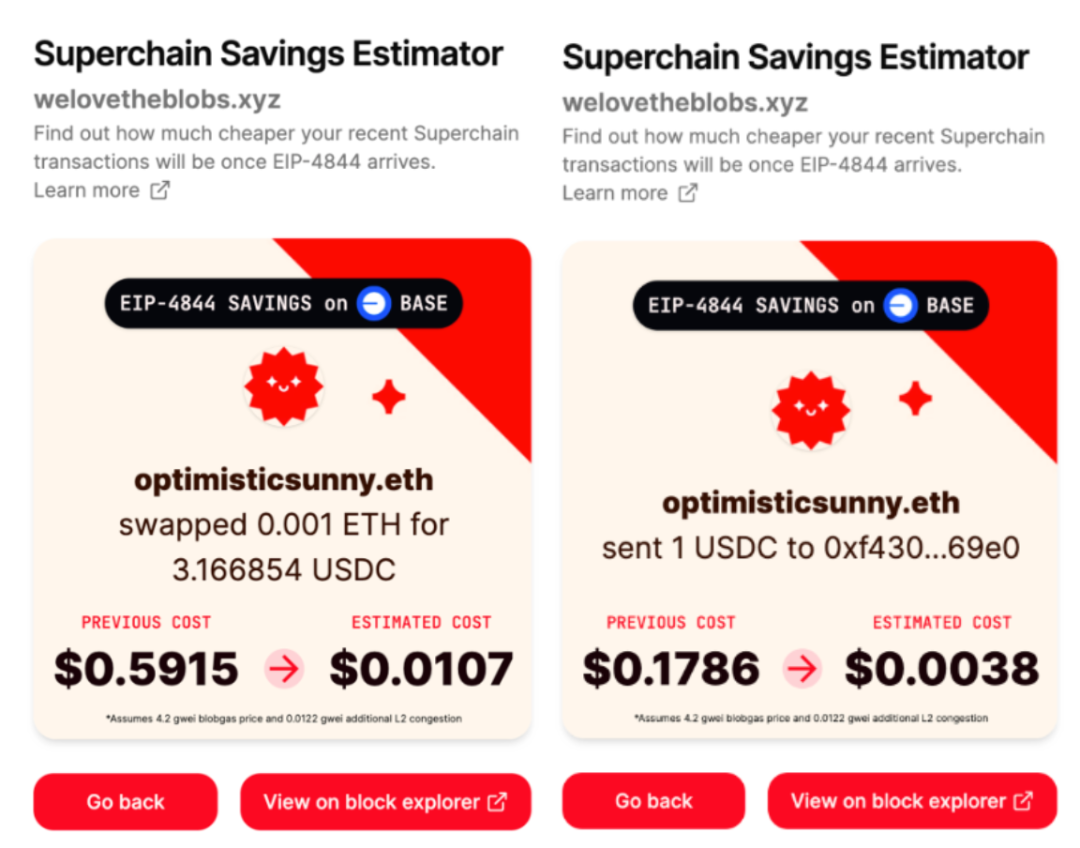Click the red sparkle star on left card

(389, 397)
